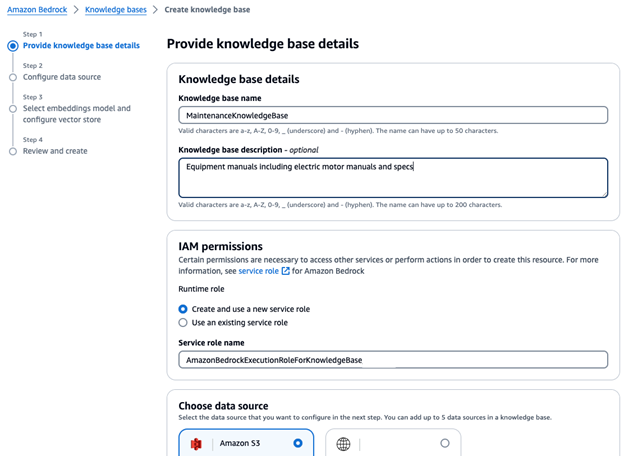Choose Use an existing service role option
This screenshot has height=456, width=624.
[x=183, y=323]
